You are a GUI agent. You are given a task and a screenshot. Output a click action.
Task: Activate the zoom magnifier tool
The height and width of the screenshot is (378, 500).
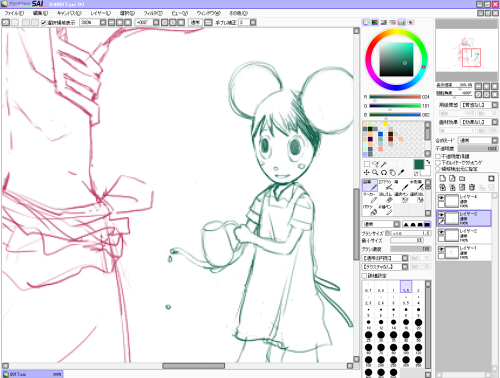click(x=375, y=172)
